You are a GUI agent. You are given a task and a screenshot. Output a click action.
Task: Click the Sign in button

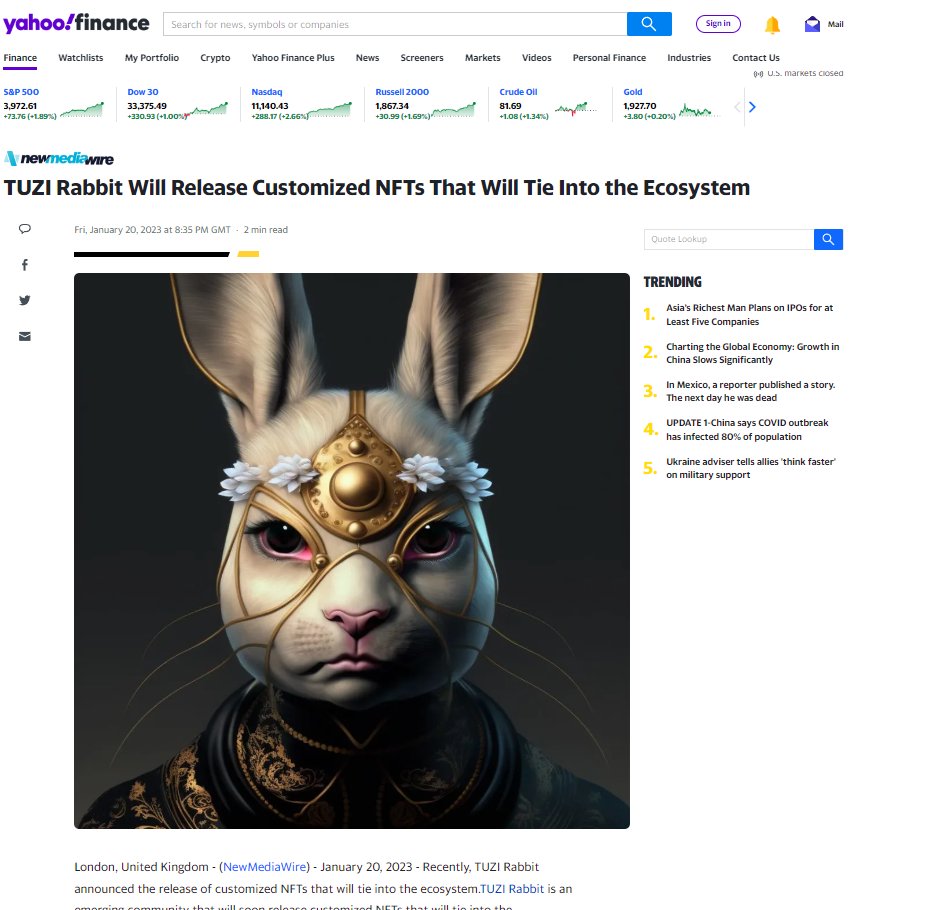point(718,24)
